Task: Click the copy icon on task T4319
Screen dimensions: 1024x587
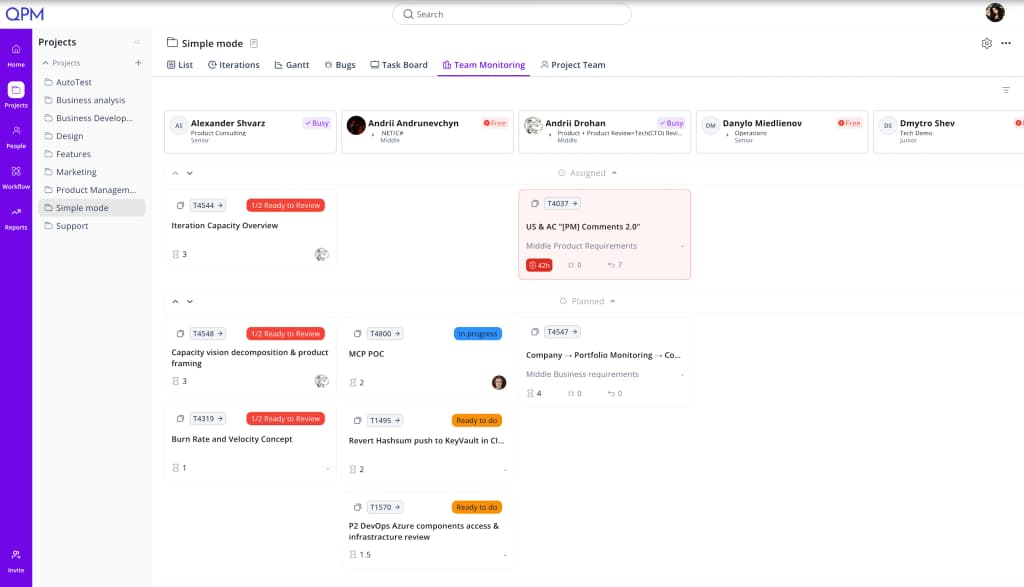Action: [x=180, y=419]
